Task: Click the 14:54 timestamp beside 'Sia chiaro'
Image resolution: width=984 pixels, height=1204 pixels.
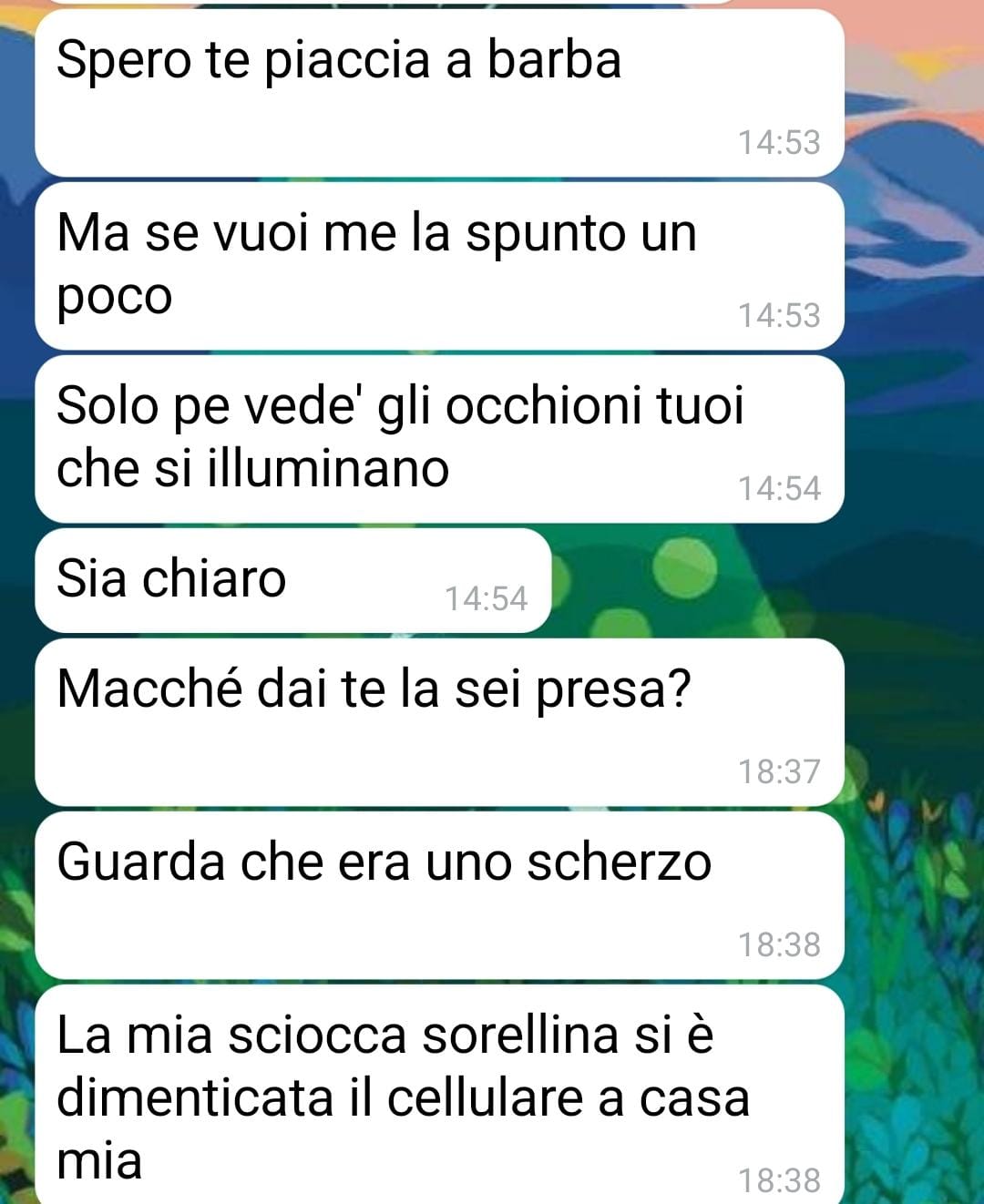Action: point(486,599)
